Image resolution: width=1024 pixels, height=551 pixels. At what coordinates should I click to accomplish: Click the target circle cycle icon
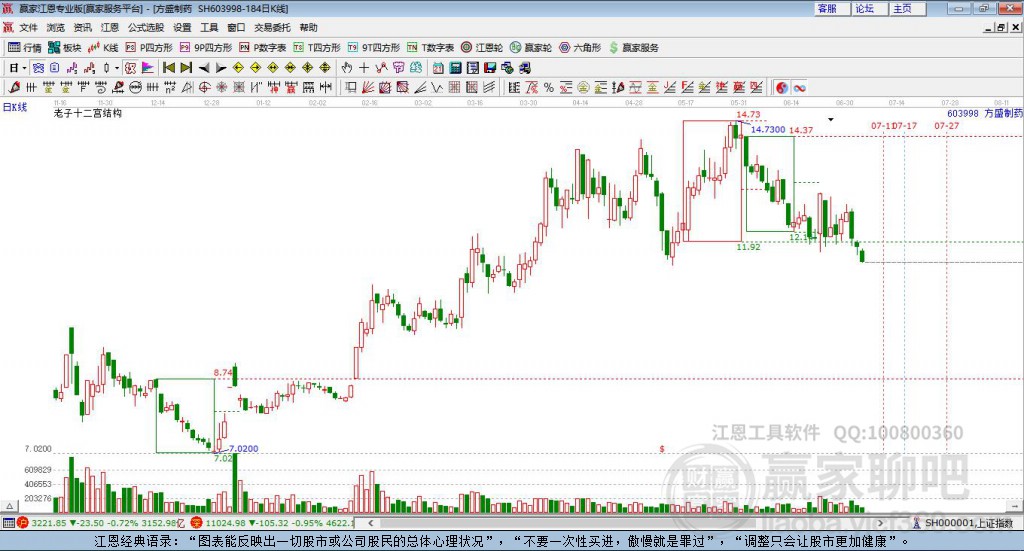[x=204, y=87]
